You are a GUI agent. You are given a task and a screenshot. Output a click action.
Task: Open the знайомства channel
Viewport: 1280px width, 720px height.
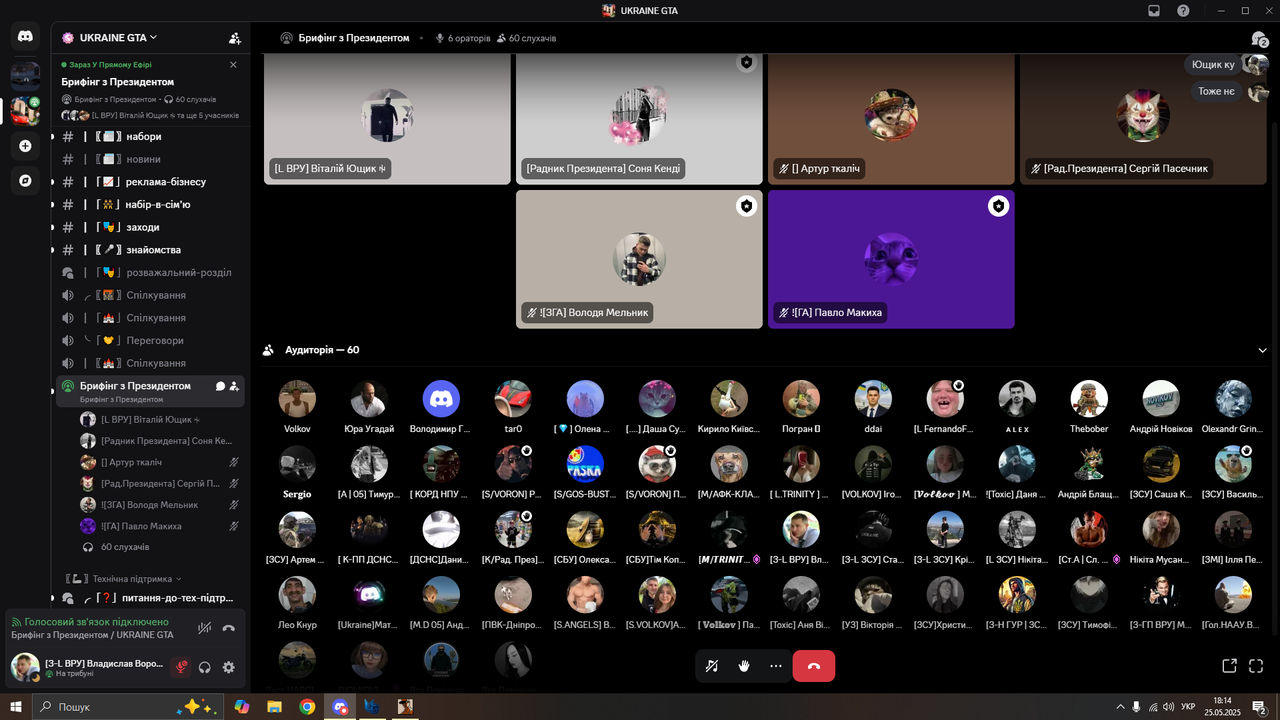coord(148,250)
